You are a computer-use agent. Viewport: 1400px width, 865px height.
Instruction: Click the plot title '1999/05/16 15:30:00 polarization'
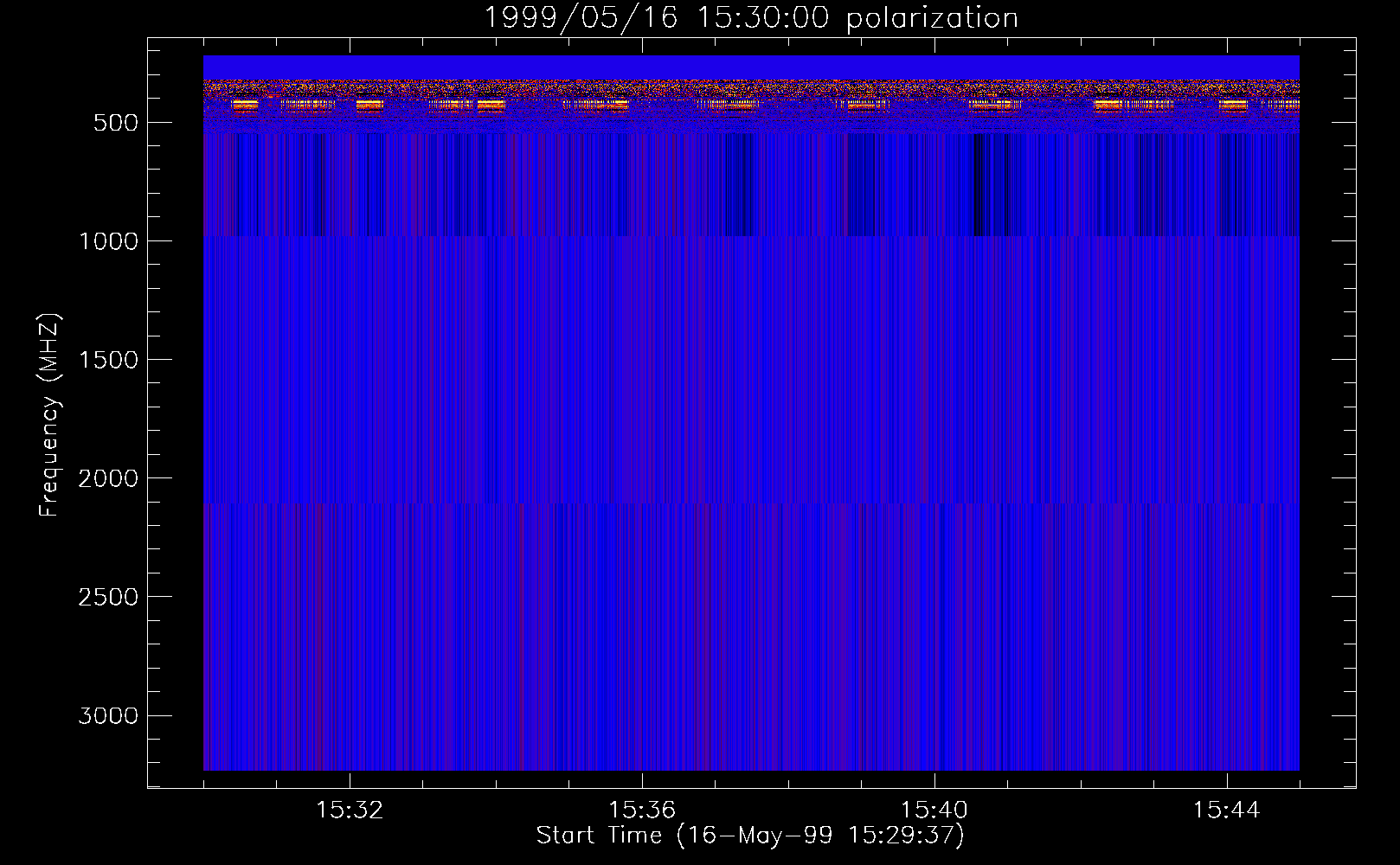click(x=750, y=18)
